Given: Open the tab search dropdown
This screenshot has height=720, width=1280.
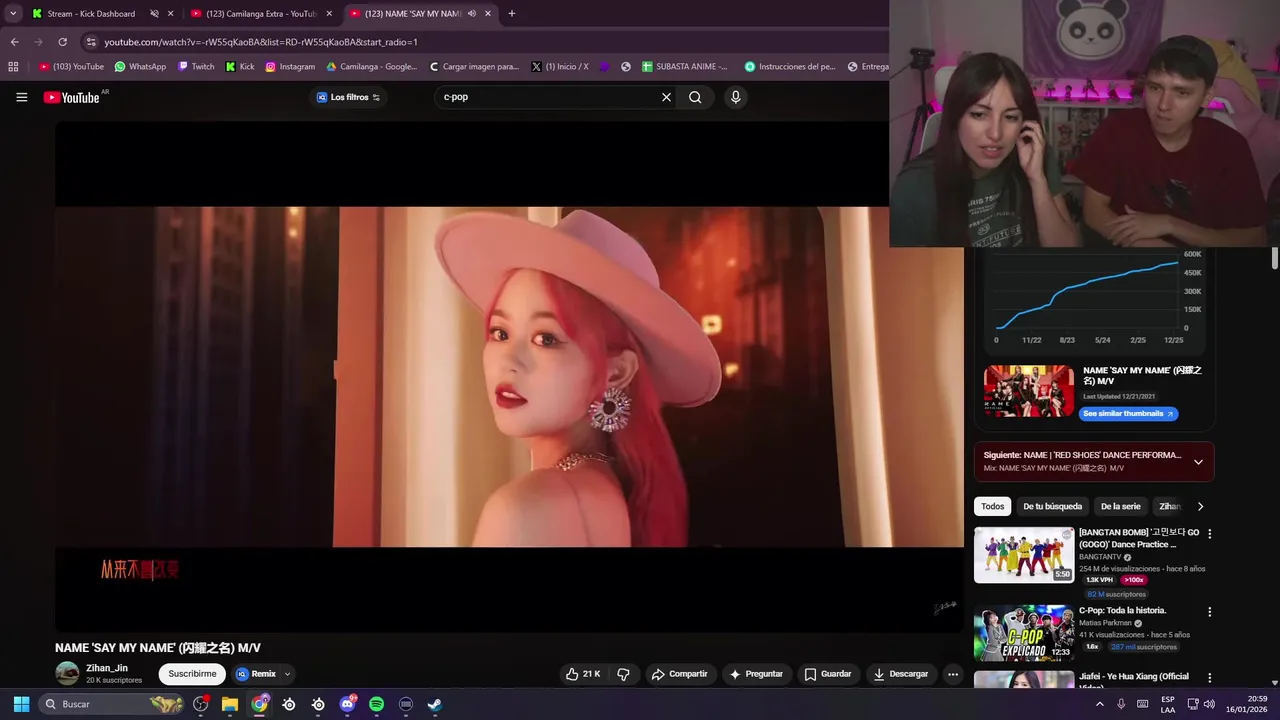Looking at the screenshot, I should tap(13, 14).
